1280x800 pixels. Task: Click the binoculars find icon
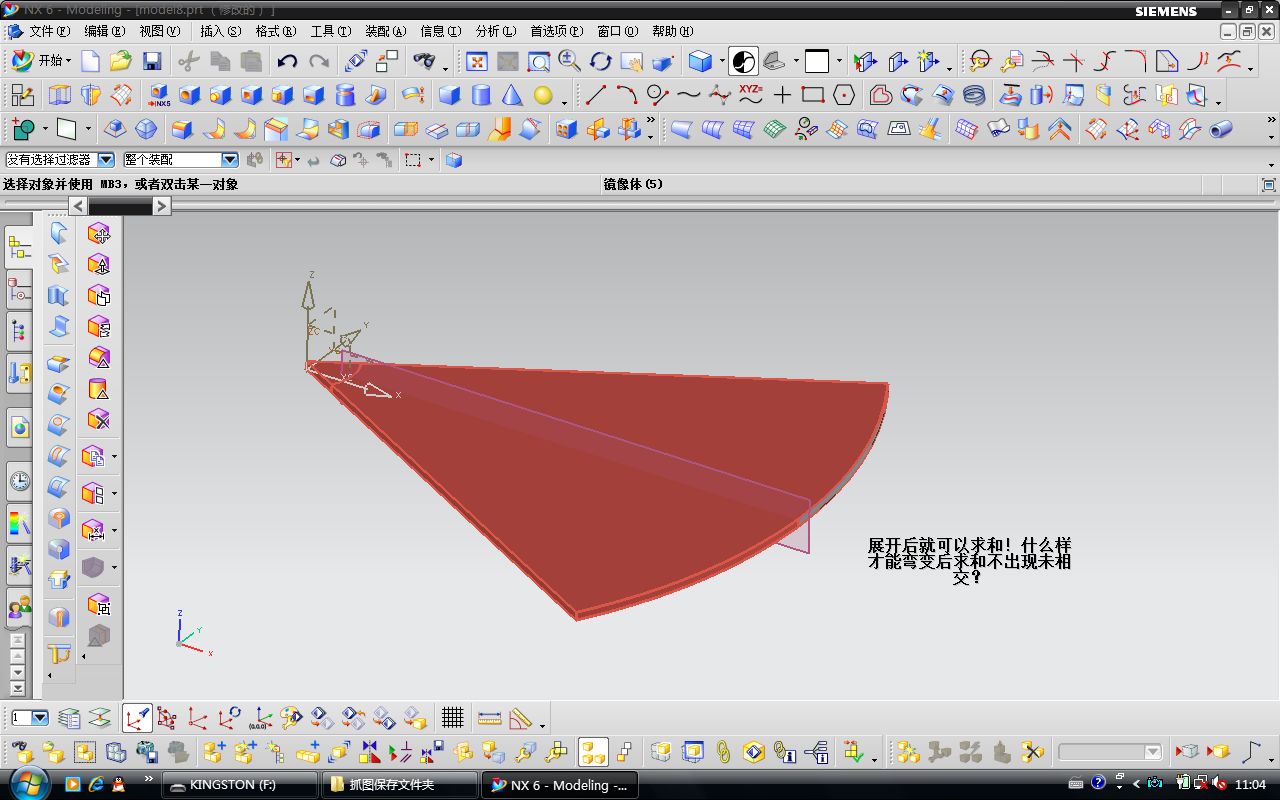coord(424,61)
